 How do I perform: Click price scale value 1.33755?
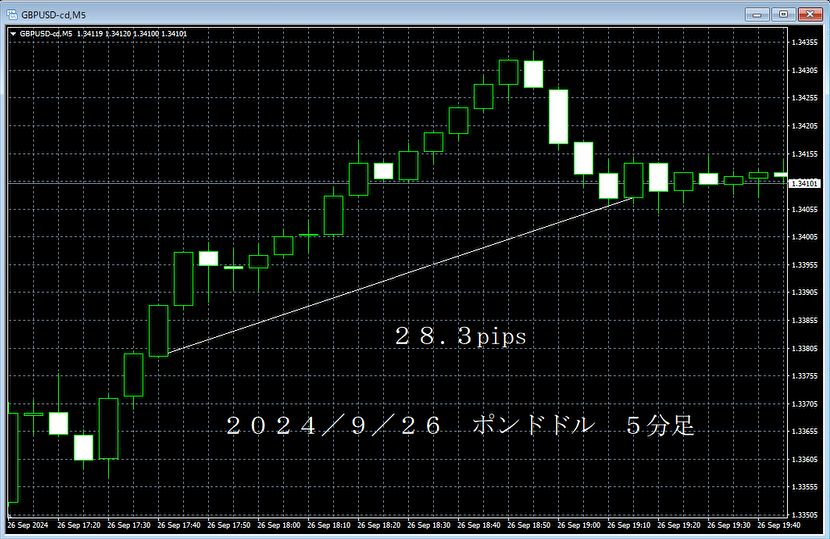[805, 376]
